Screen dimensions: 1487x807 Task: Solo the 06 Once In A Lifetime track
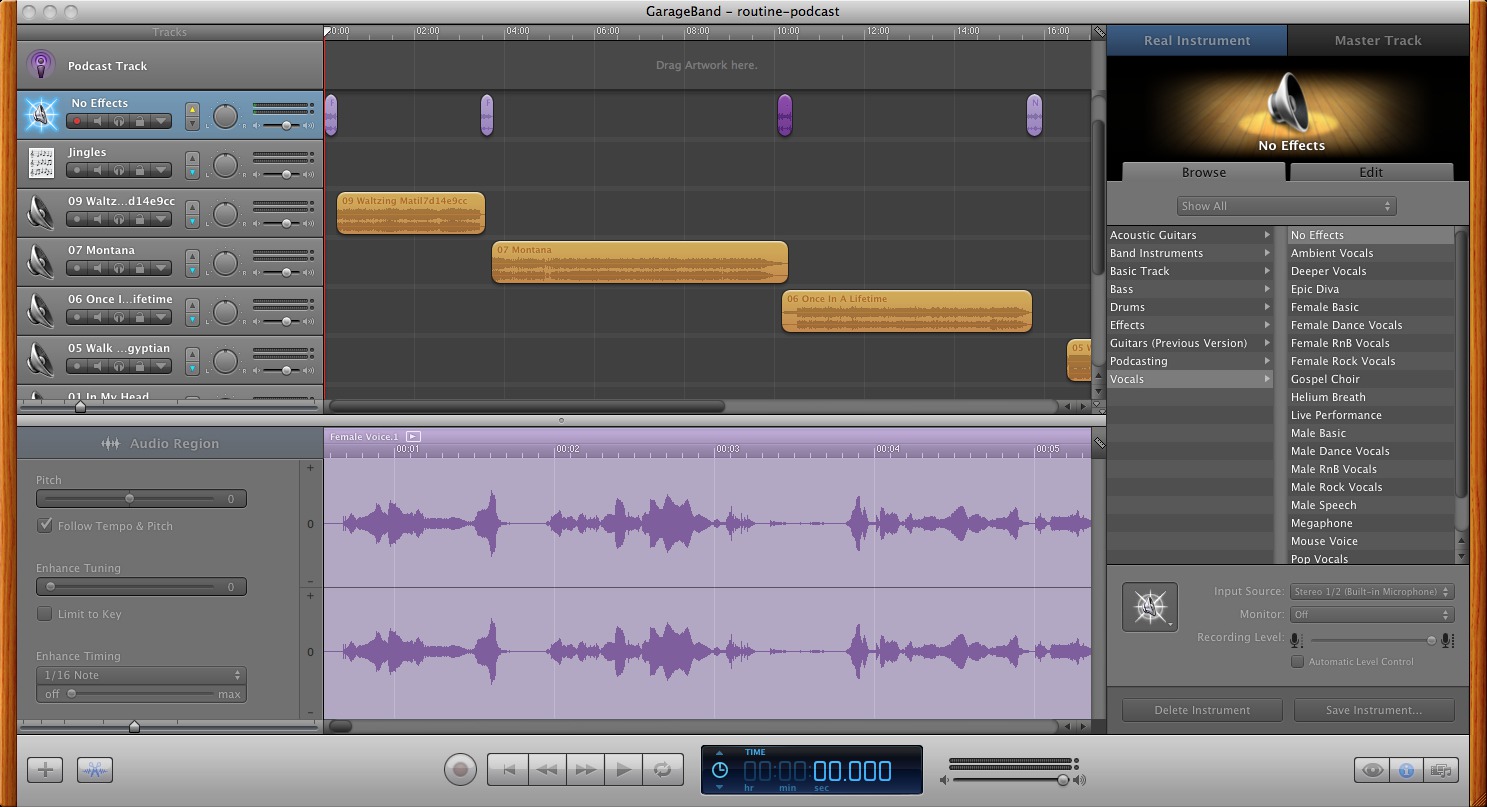tap(119, 317)
